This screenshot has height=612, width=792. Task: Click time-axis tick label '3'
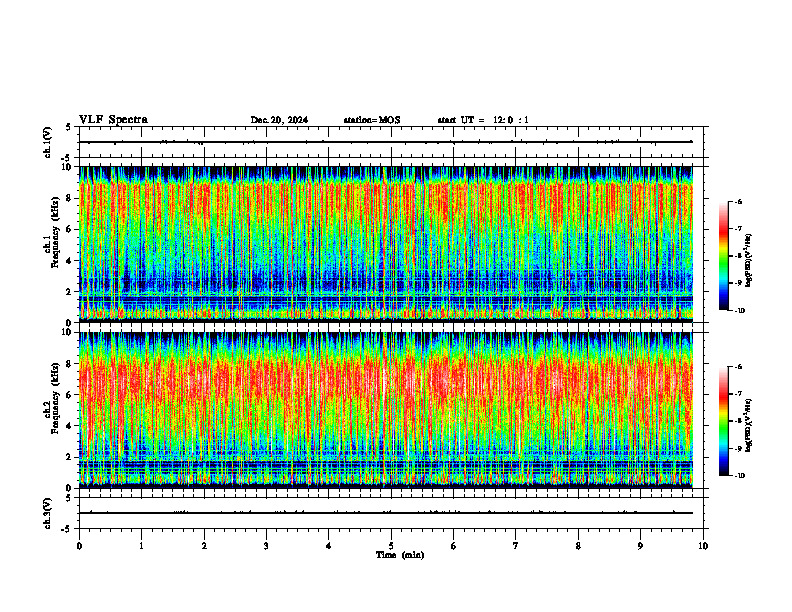(x=266, y=546)
